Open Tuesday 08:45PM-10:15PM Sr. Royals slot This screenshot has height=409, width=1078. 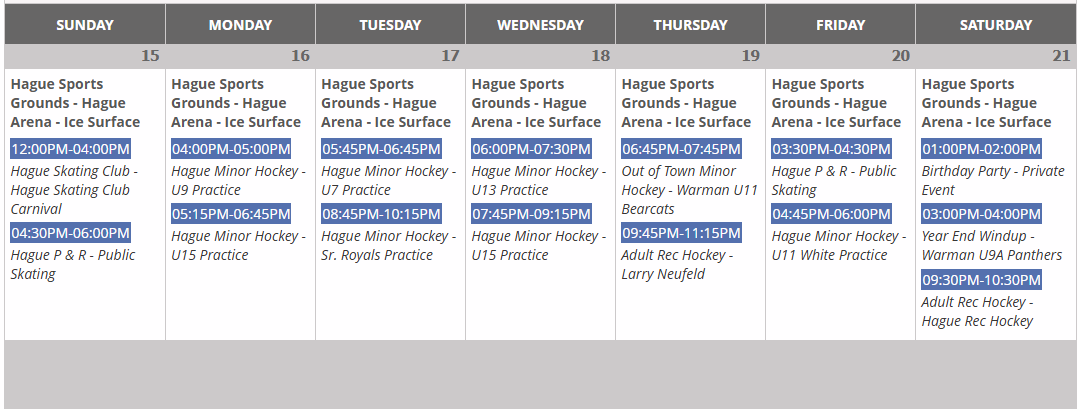(x=381, y=214)
